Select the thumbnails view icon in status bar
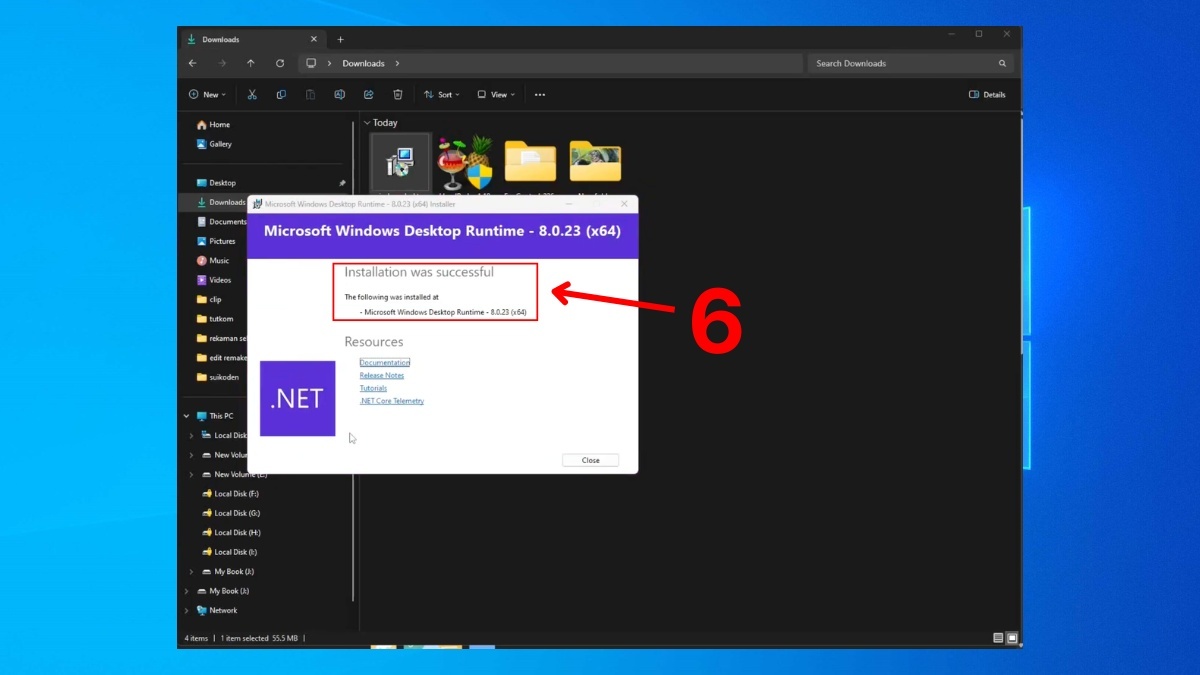Screen dimensions: 1200x675 pos(1012,638)
